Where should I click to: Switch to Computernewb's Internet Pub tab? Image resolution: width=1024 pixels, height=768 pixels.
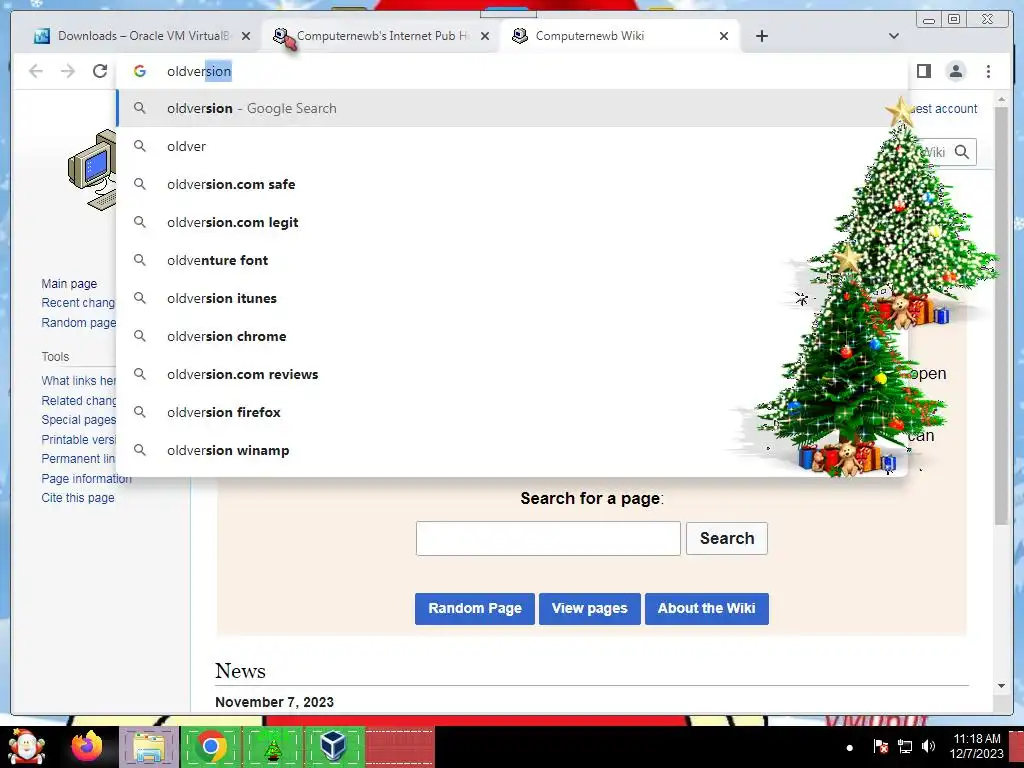pos(381,36)
